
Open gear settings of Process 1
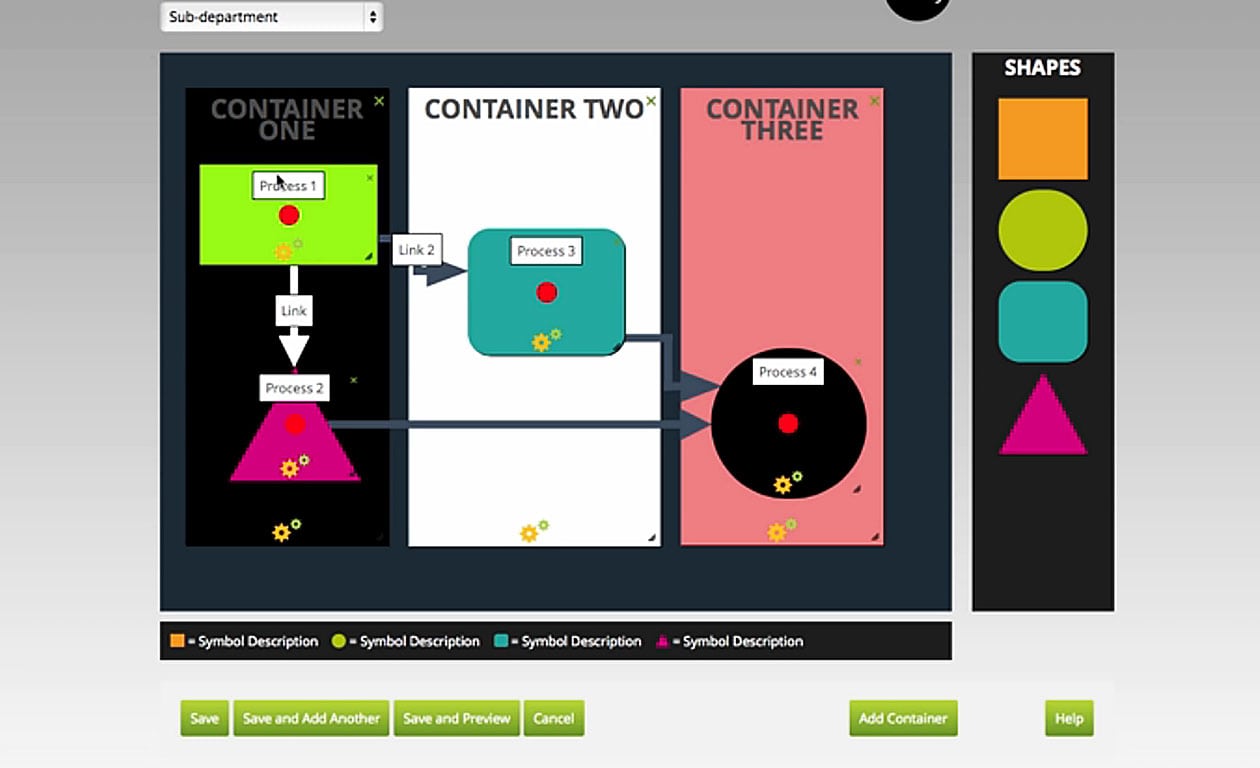tap(288, 250)
